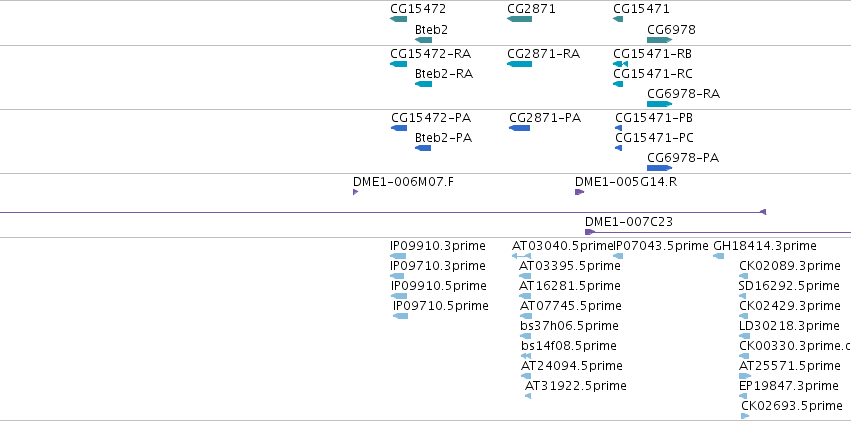The height and width of the screenshot is (421, 851).
Task: Open the CG15472-RA transcript label
Action: coord(430,54)
